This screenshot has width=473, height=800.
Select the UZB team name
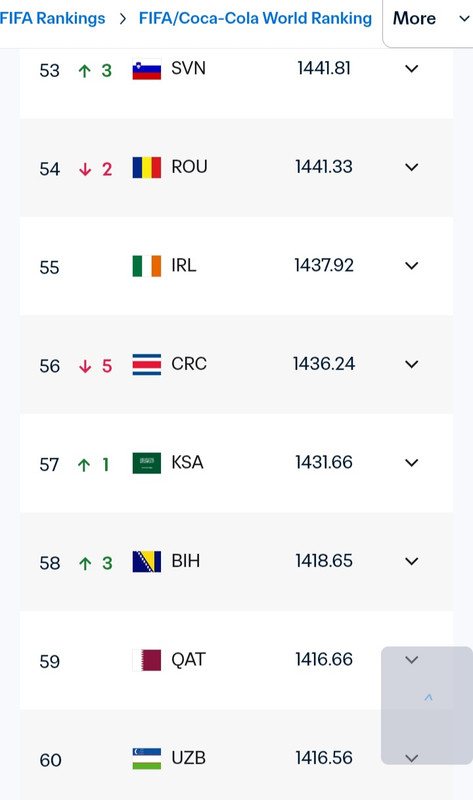point(188,758)
